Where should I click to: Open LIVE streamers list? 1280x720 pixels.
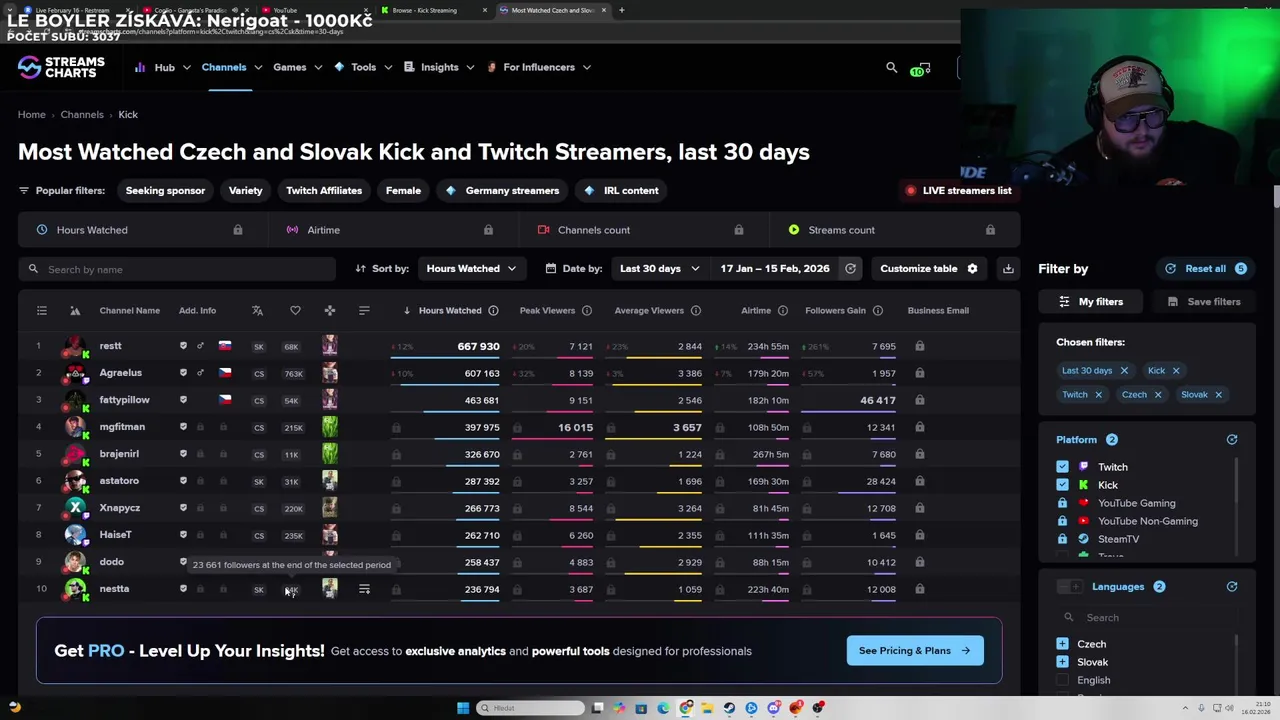[x=958, y=191]
